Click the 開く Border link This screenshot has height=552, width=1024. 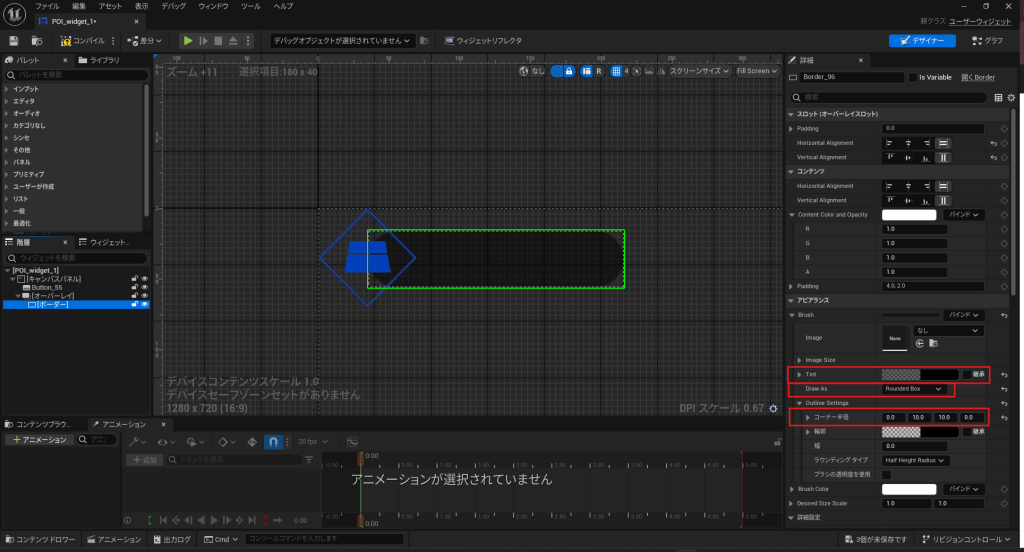(x=977, y=77)
